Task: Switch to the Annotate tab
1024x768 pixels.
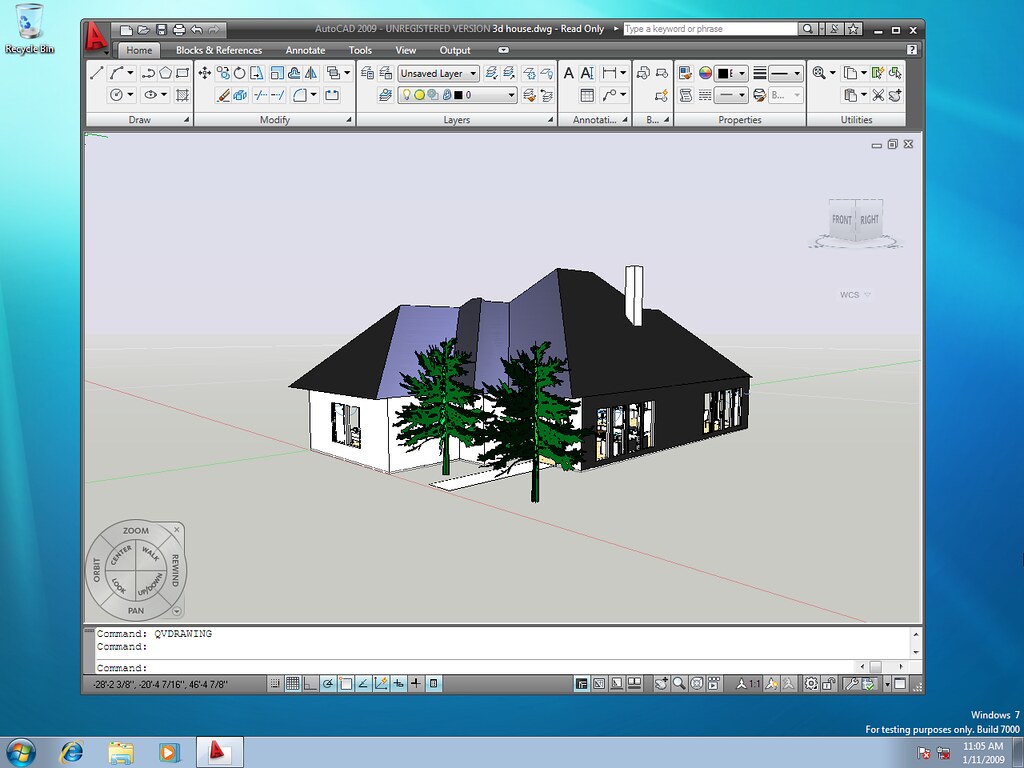Action: (305, 50)
